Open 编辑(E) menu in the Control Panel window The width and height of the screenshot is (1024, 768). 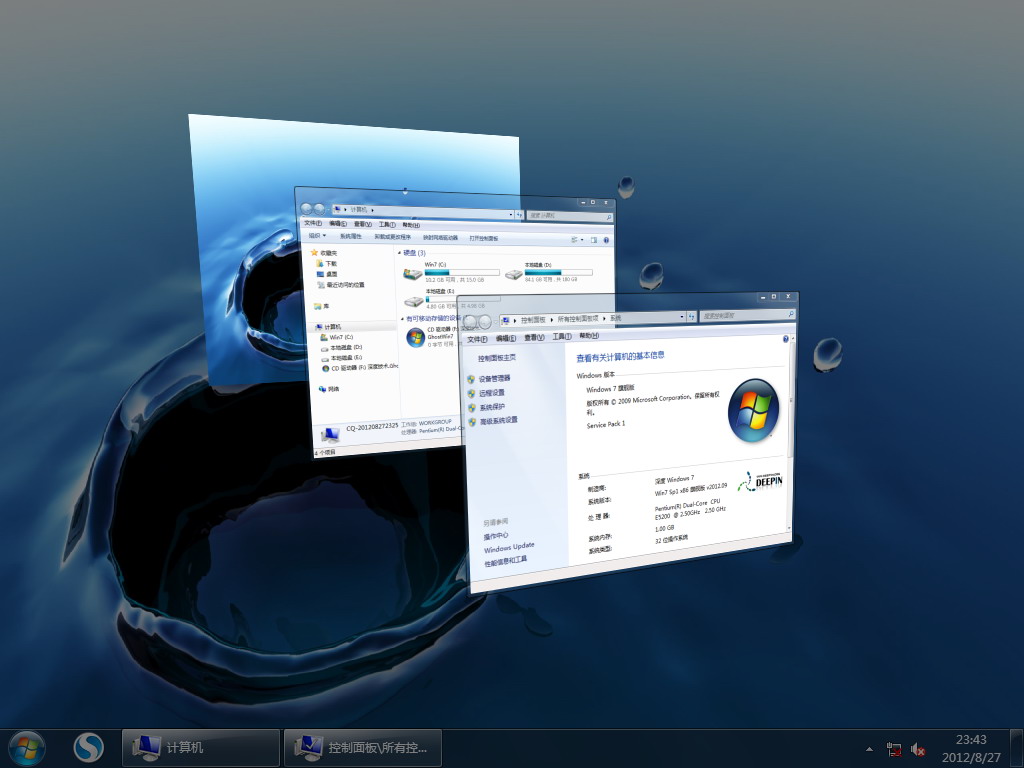pos(505,338)
